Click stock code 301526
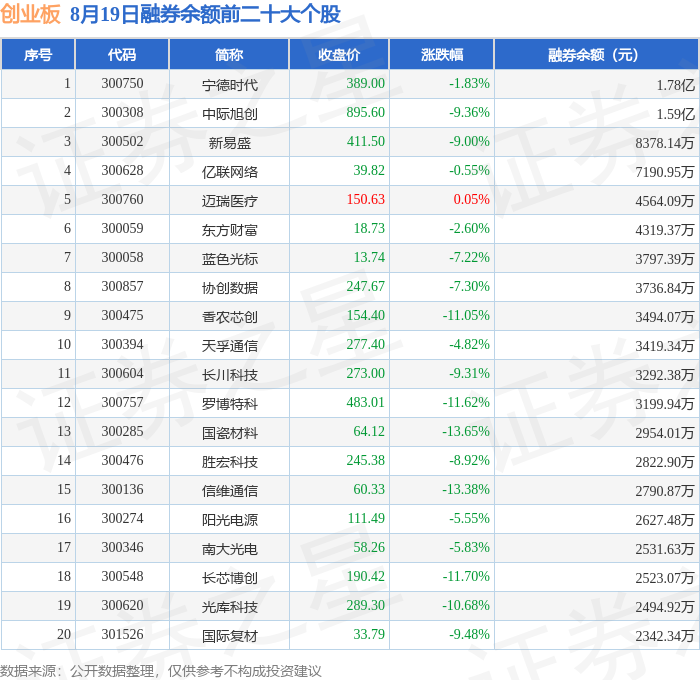This screenshot has height=680, width=700. click(122, 634)
